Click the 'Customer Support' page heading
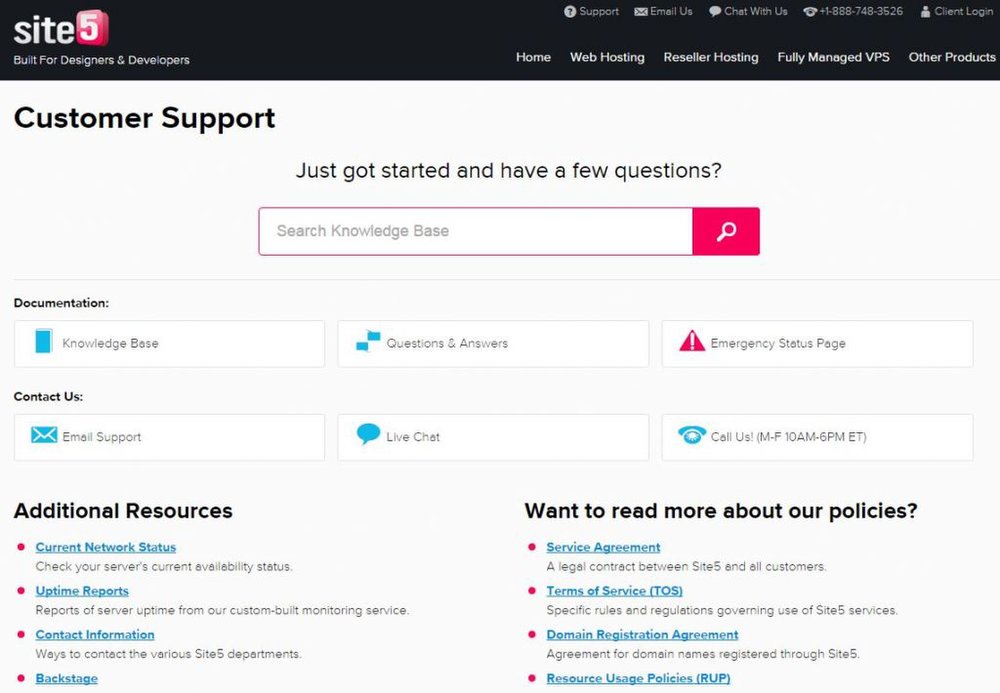 tap(145, 119)
